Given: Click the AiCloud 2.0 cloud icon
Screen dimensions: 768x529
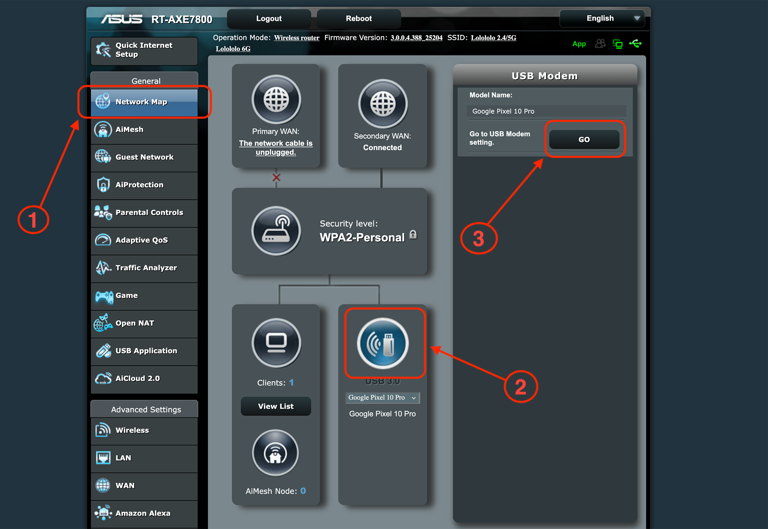Looking at the screenshot, I should click(103, 378).
